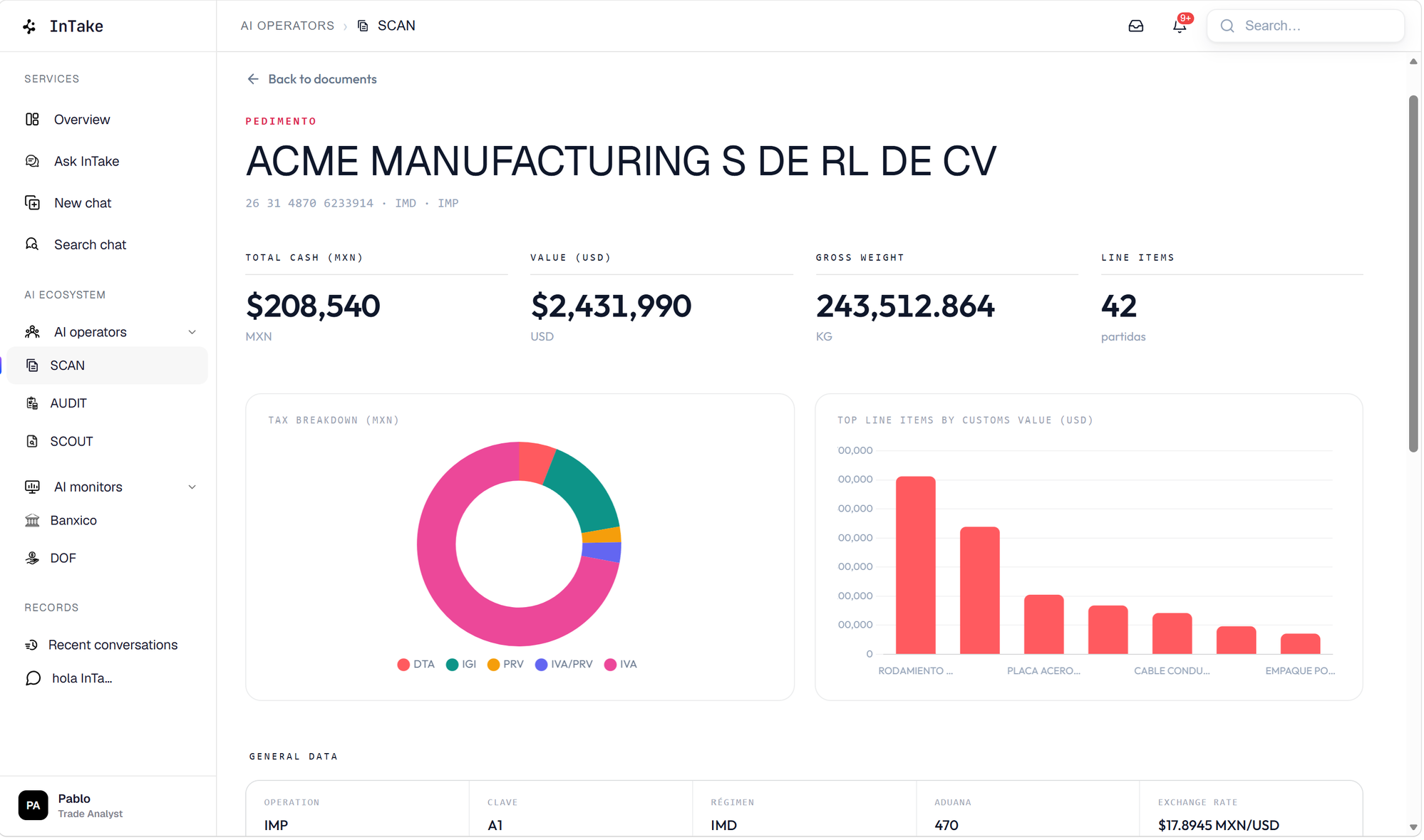Viewport: 1424px width, 840px height.
Task: Click the back arrow icon
Action: [253, 79]
